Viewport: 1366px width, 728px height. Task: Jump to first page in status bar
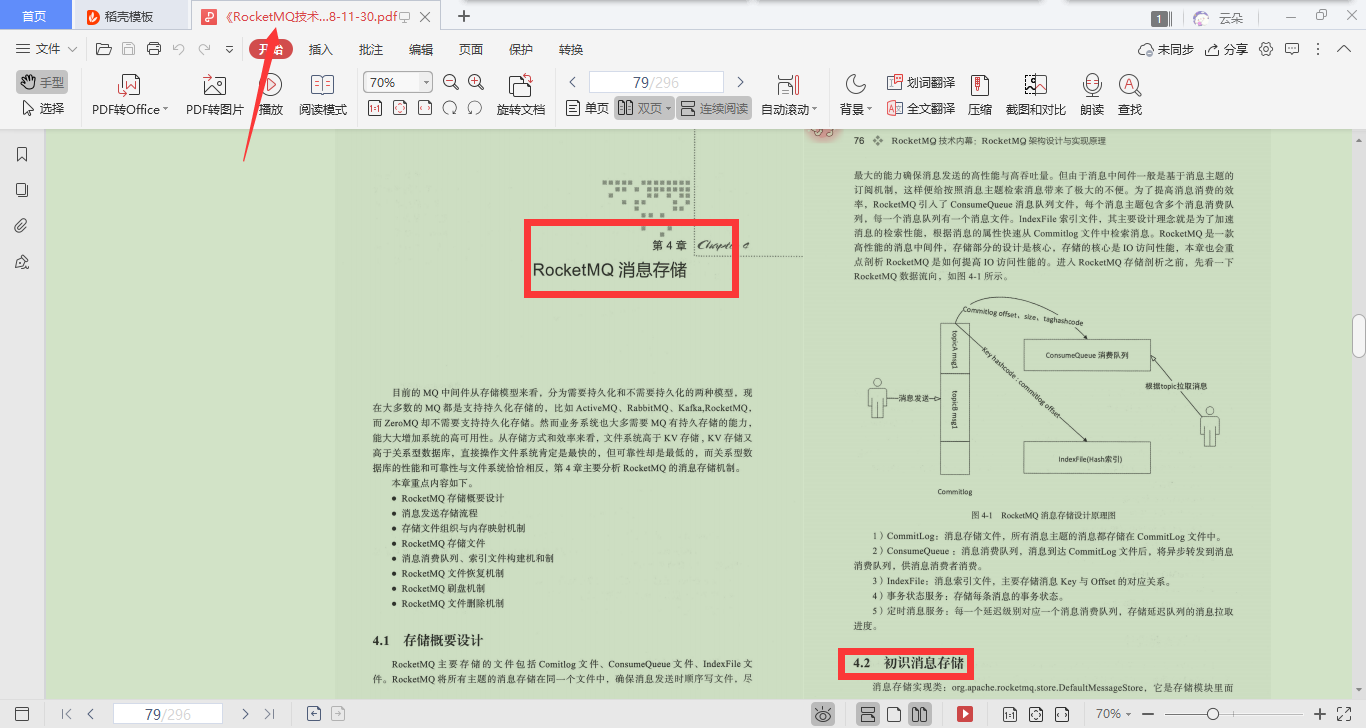(67, 714)
